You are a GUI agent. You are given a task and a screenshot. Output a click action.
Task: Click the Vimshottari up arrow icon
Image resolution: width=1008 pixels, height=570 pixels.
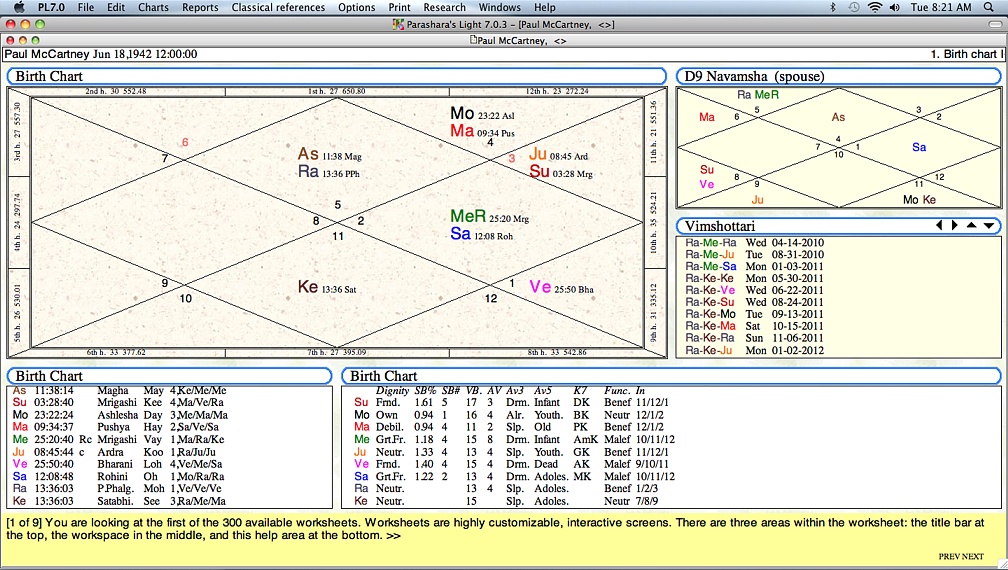point(971,226)
